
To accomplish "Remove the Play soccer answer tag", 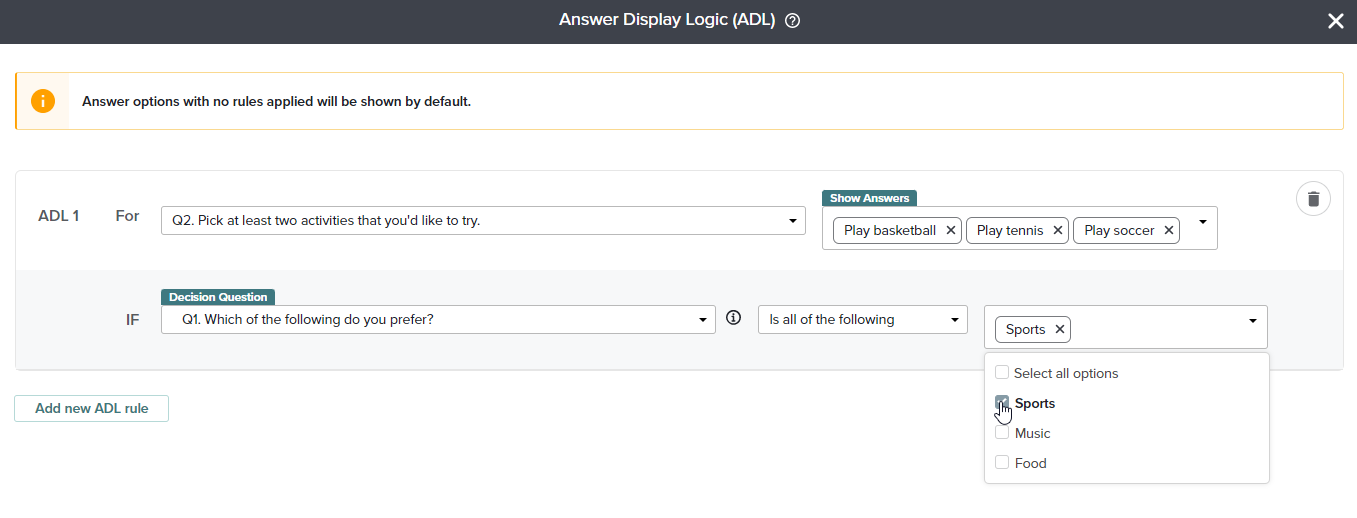I will pos(1168,230).
